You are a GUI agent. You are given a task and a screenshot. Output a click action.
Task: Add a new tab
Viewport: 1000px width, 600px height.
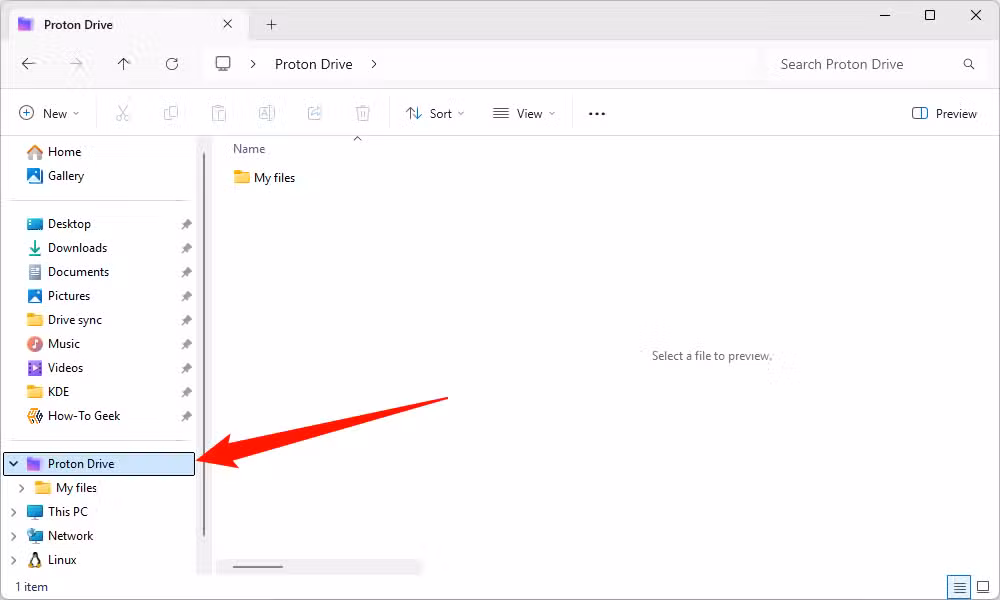coord(271,24)
